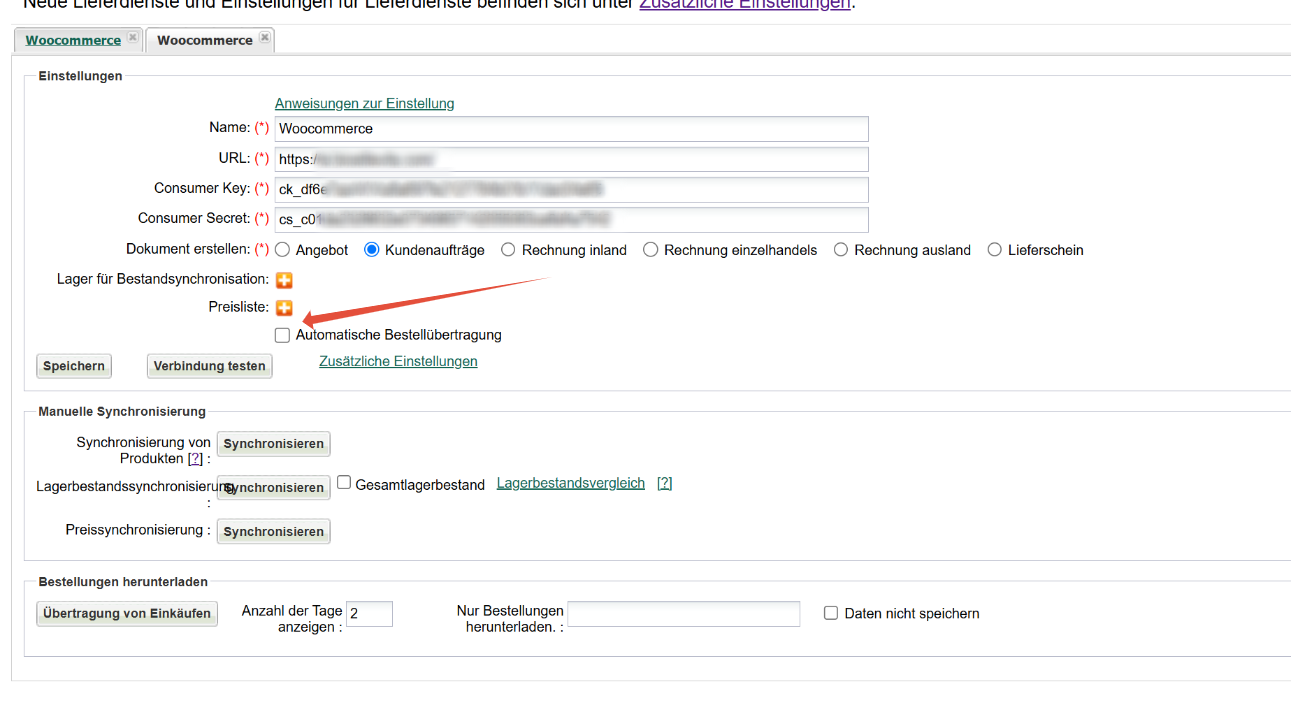
Task: Click the Consumer Secret field
Action: [x=571, y=219]
